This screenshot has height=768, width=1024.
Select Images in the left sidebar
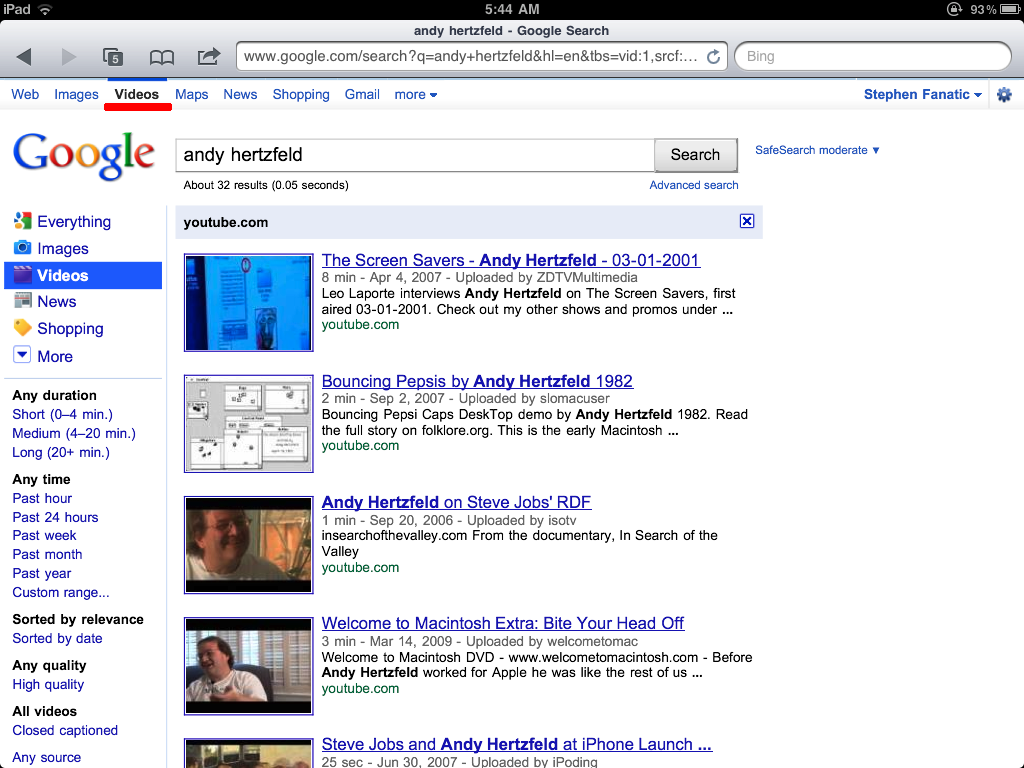tap(62, 249)
